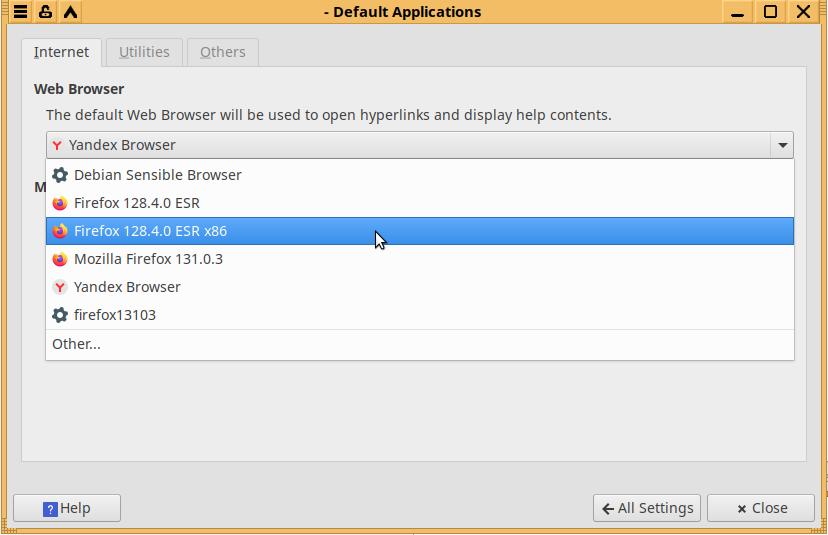
Task: Select Yandex Browser in the dropdown list
Action: click(x=127, y=287)
